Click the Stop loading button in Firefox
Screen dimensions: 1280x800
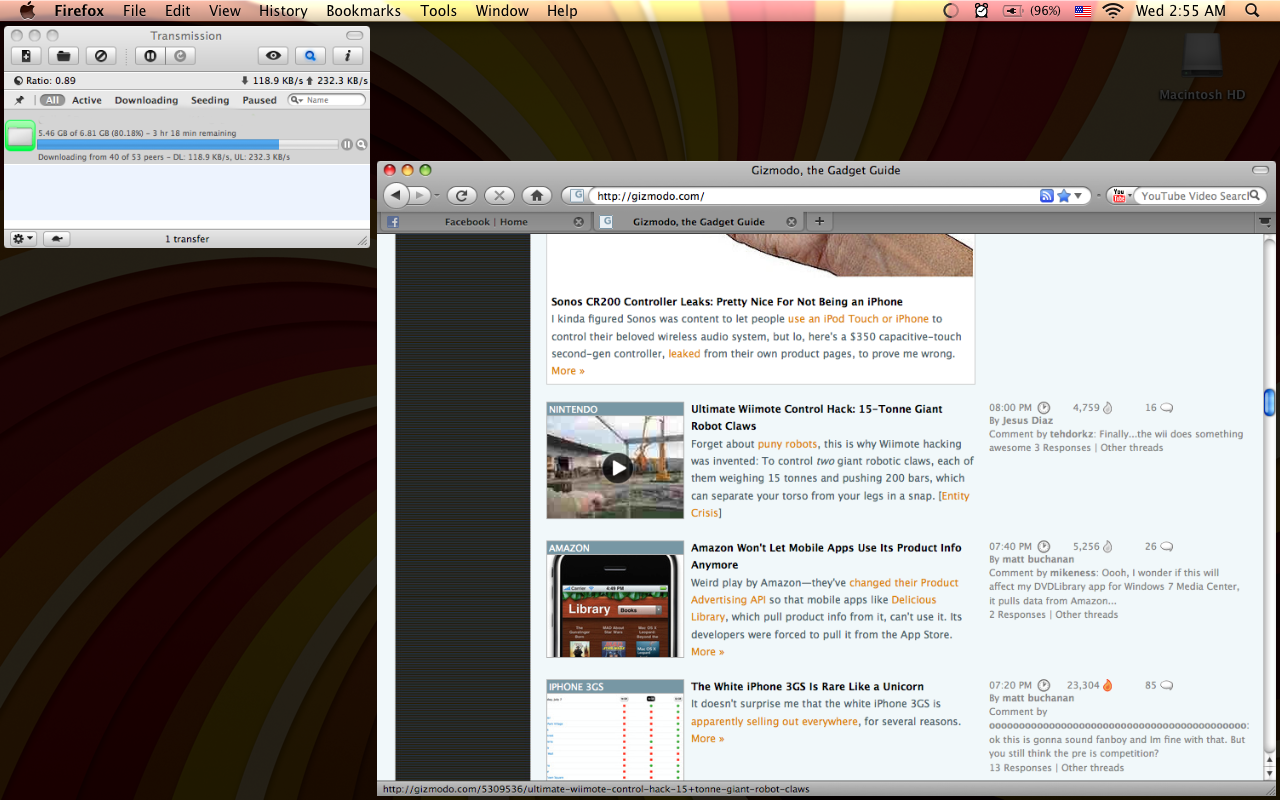coord(499,195)
